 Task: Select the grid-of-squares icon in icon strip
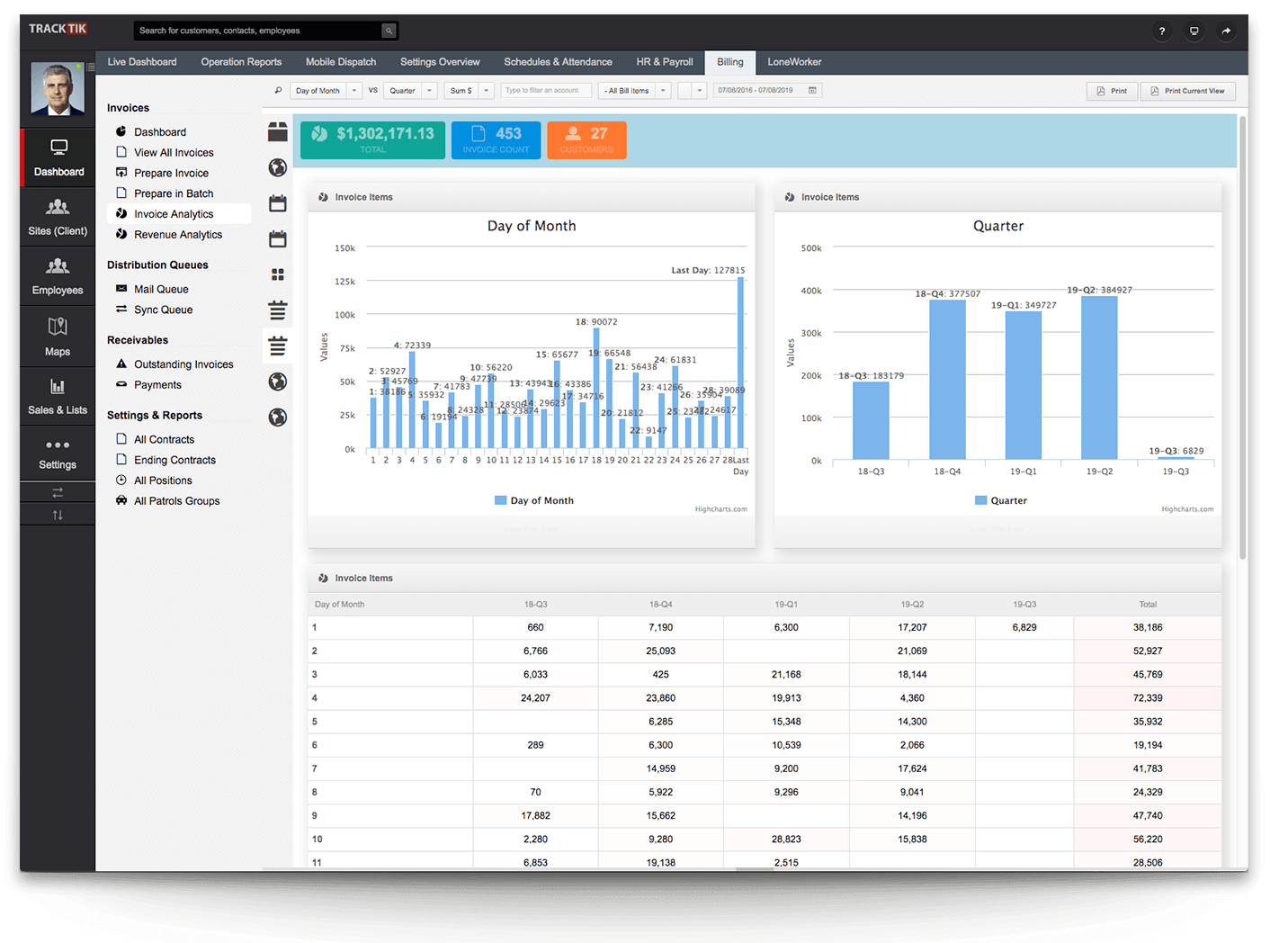(277, 274)
